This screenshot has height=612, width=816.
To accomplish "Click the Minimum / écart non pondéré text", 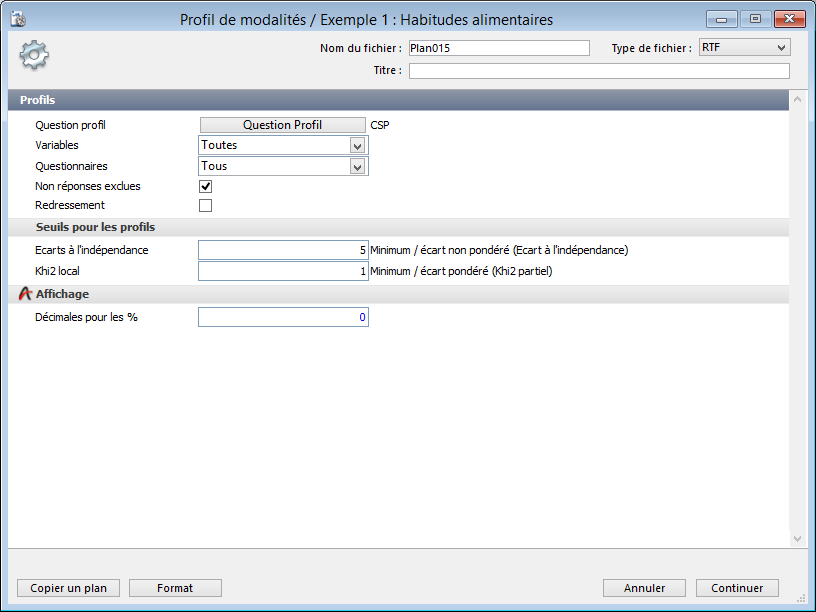I will pos(499,250).
